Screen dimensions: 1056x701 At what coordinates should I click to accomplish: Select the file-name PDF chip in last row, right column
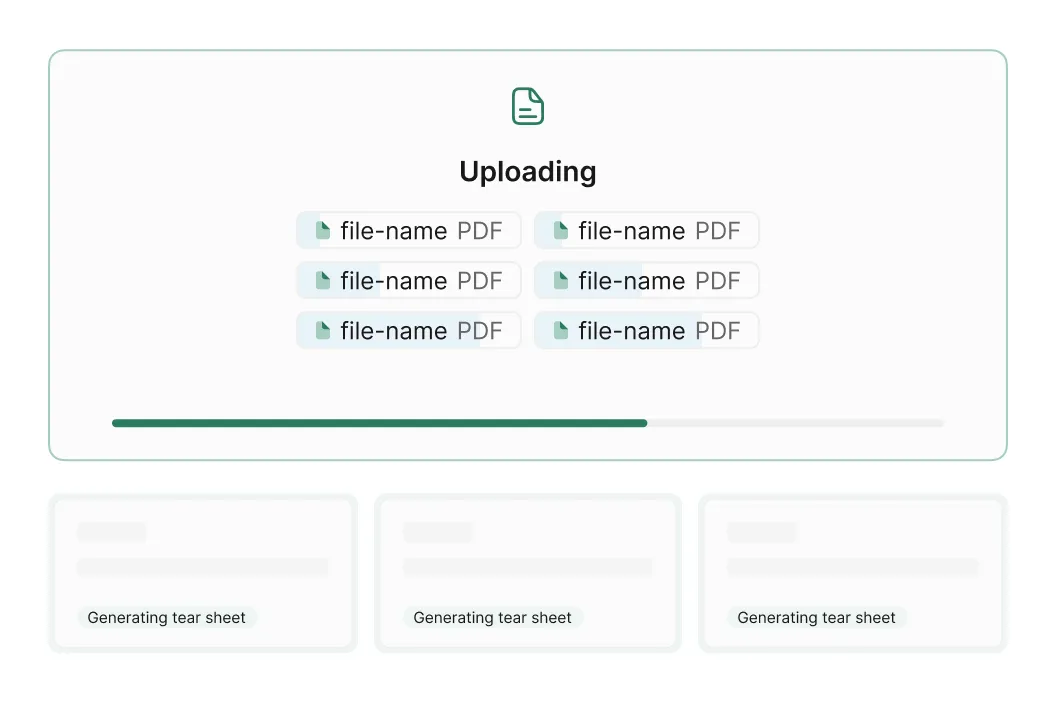[647, 331]
